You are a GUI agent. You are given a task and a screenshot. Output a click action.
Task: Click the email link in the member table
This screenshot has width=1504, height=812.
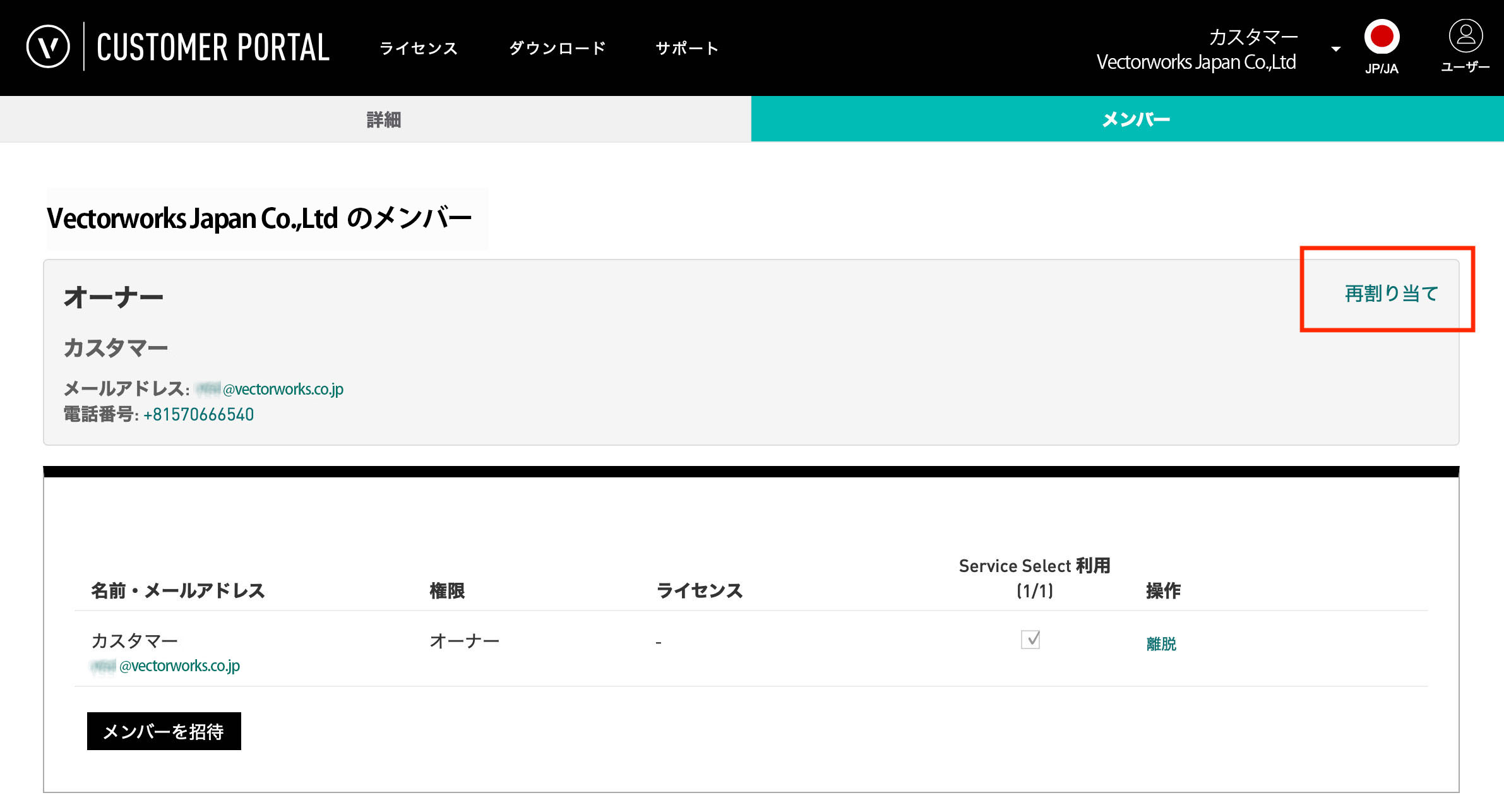(165, 666)
